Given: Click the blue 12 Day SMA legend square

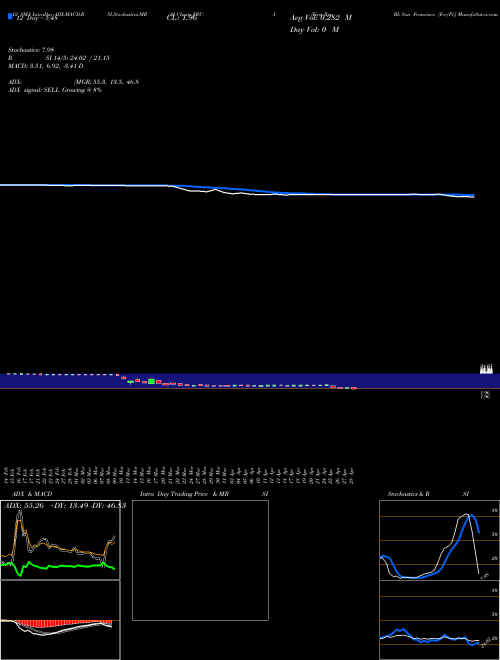Looking at the screenshot, I should 10,16.
